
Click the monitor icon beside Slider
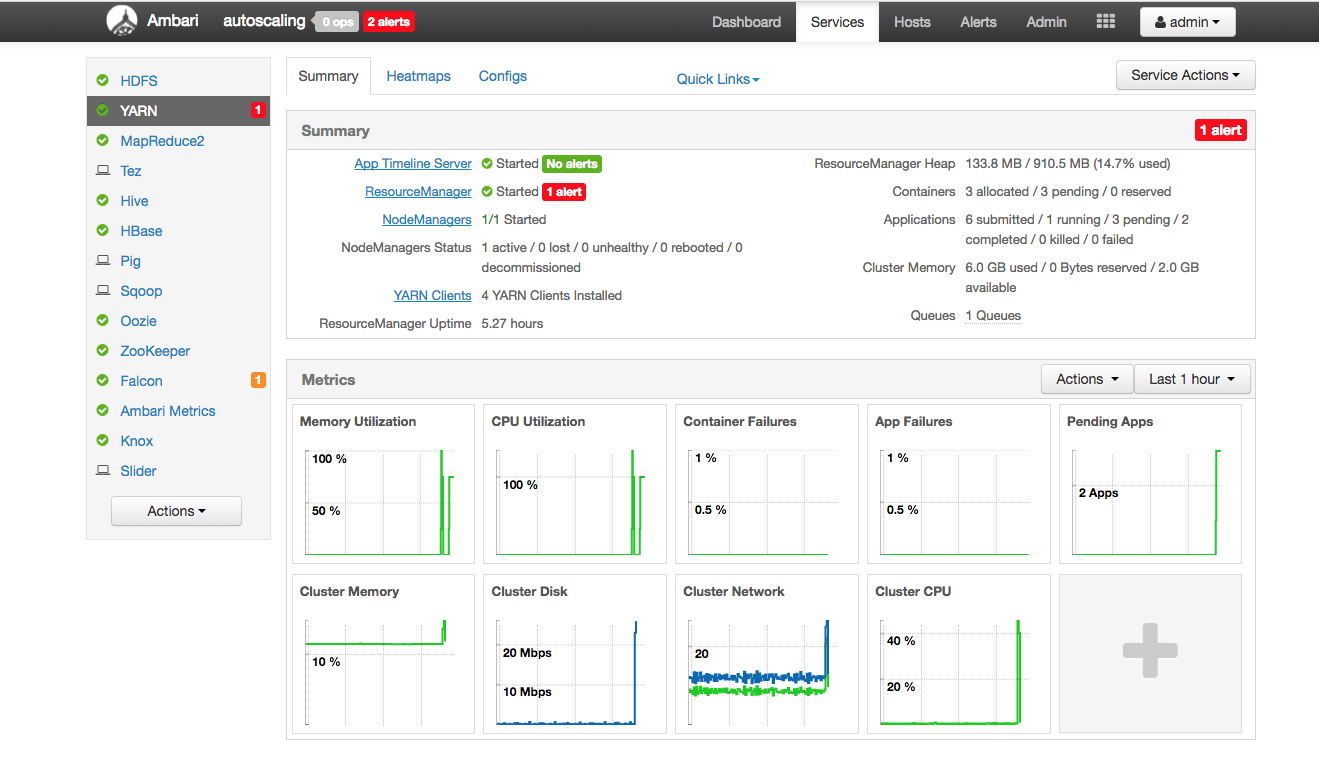[101, 470]
